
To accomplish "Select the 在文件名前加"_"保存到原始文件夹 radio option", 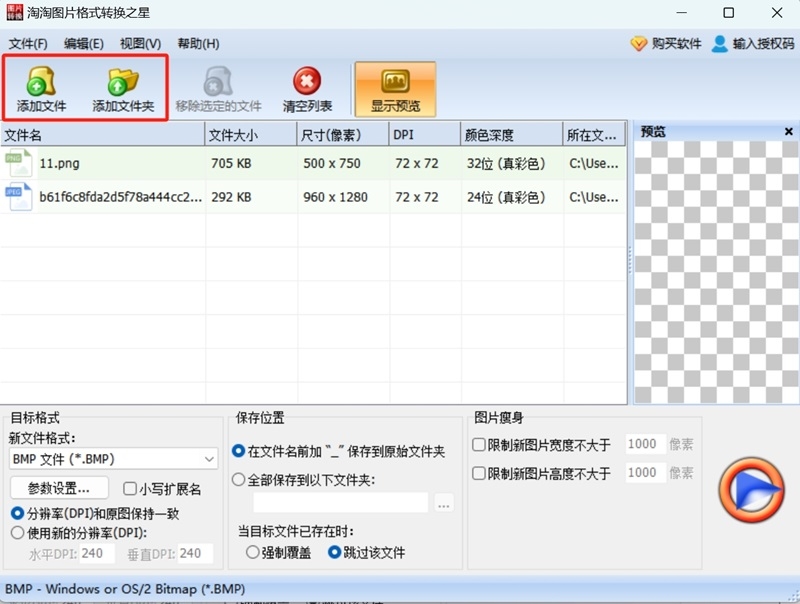I will [x=238, y=451].
